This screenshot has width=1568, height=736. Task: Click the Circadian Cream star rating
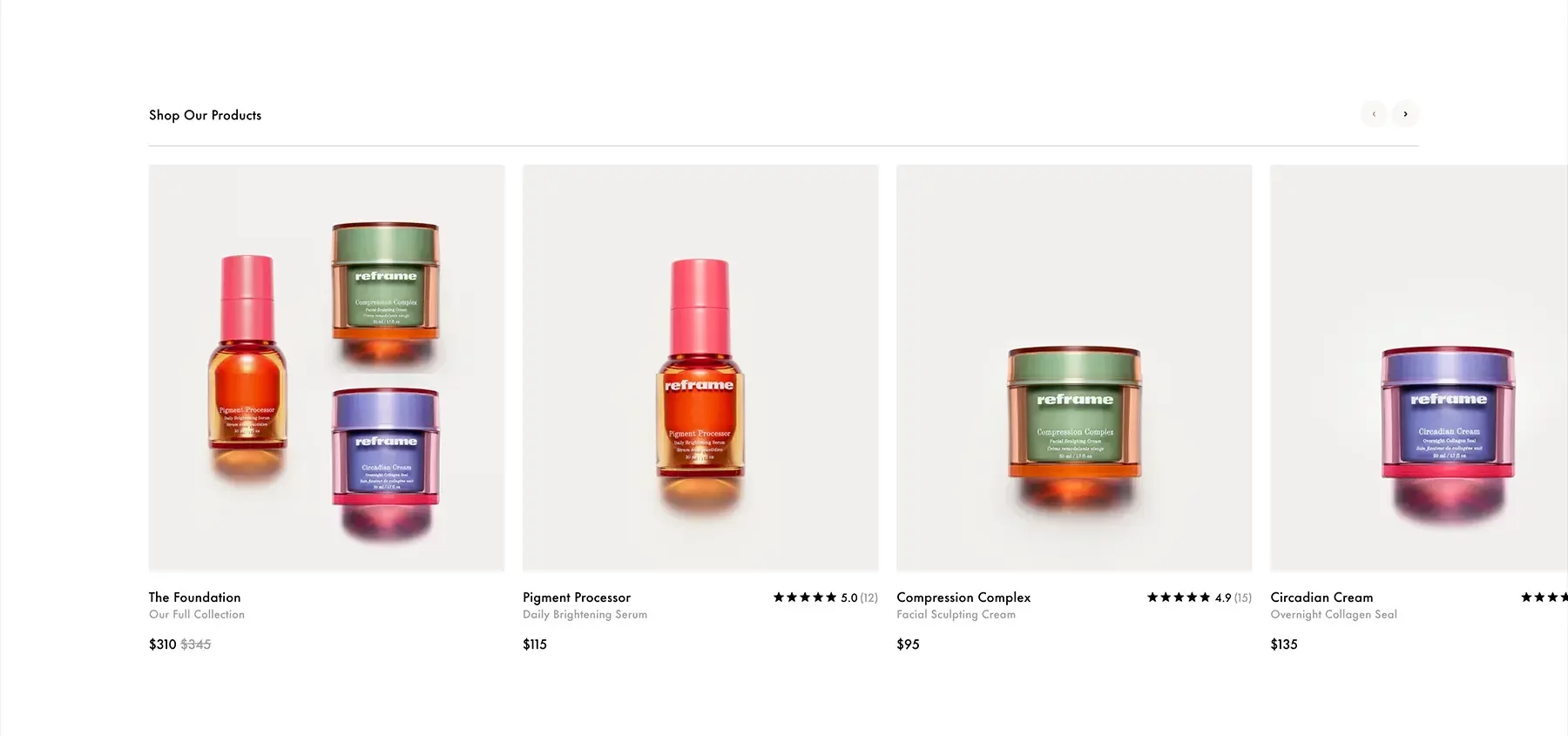[x=1544, y=598]
